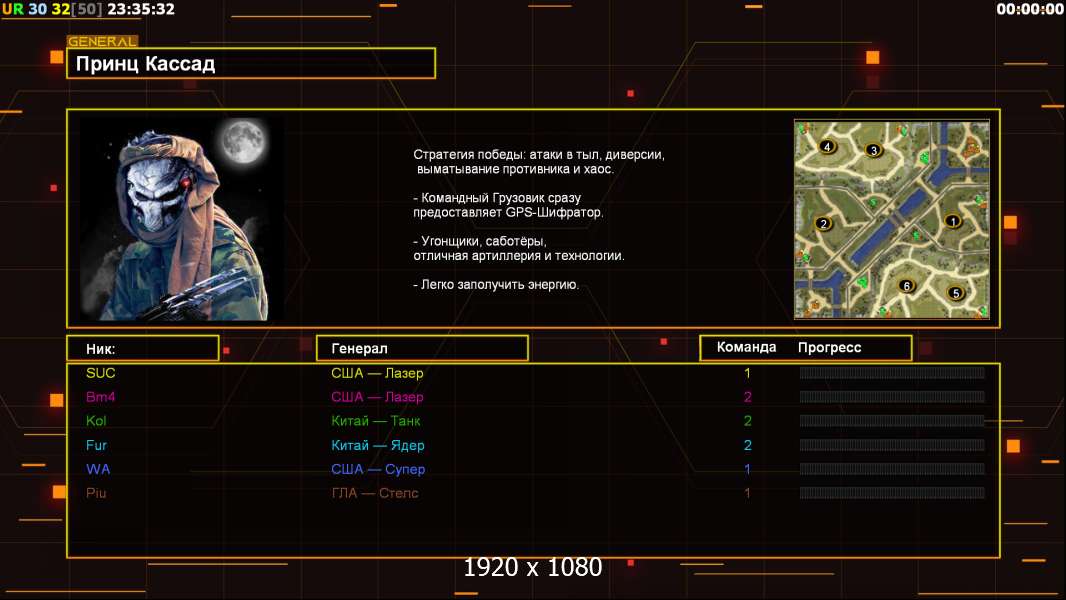Click 'Китай — Ядер' general entry
This screenshot has height=600, width=1066.
pyautogui.click(x=377, y=445)
